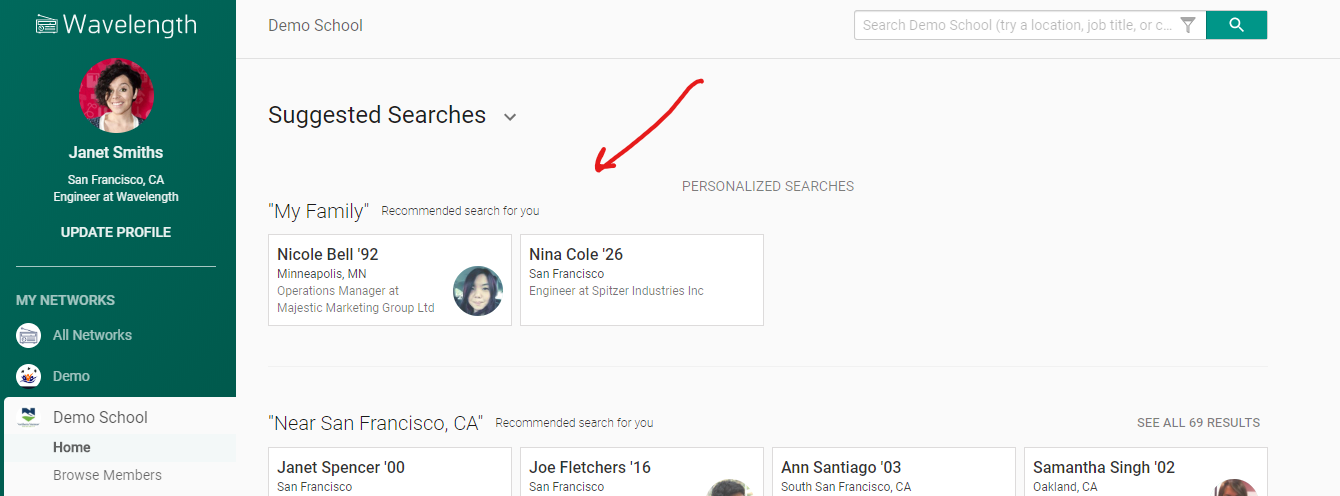Click the Engineer at Wavelength text
Image resolution: width=1340 pixels, height=496 pixels.
point(116,197)
